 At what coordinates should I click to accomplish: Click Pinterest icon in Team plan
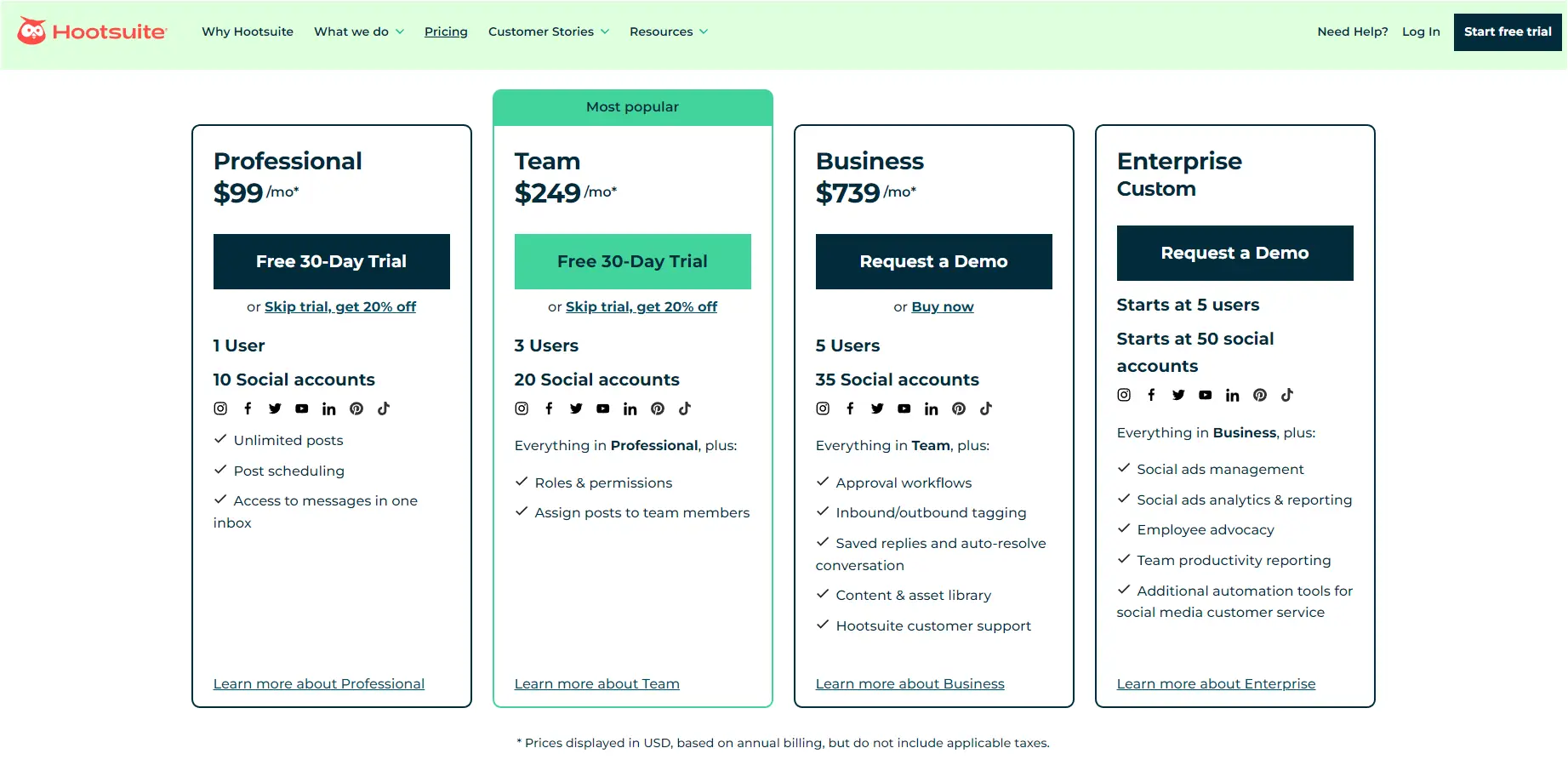coord(658,408)
